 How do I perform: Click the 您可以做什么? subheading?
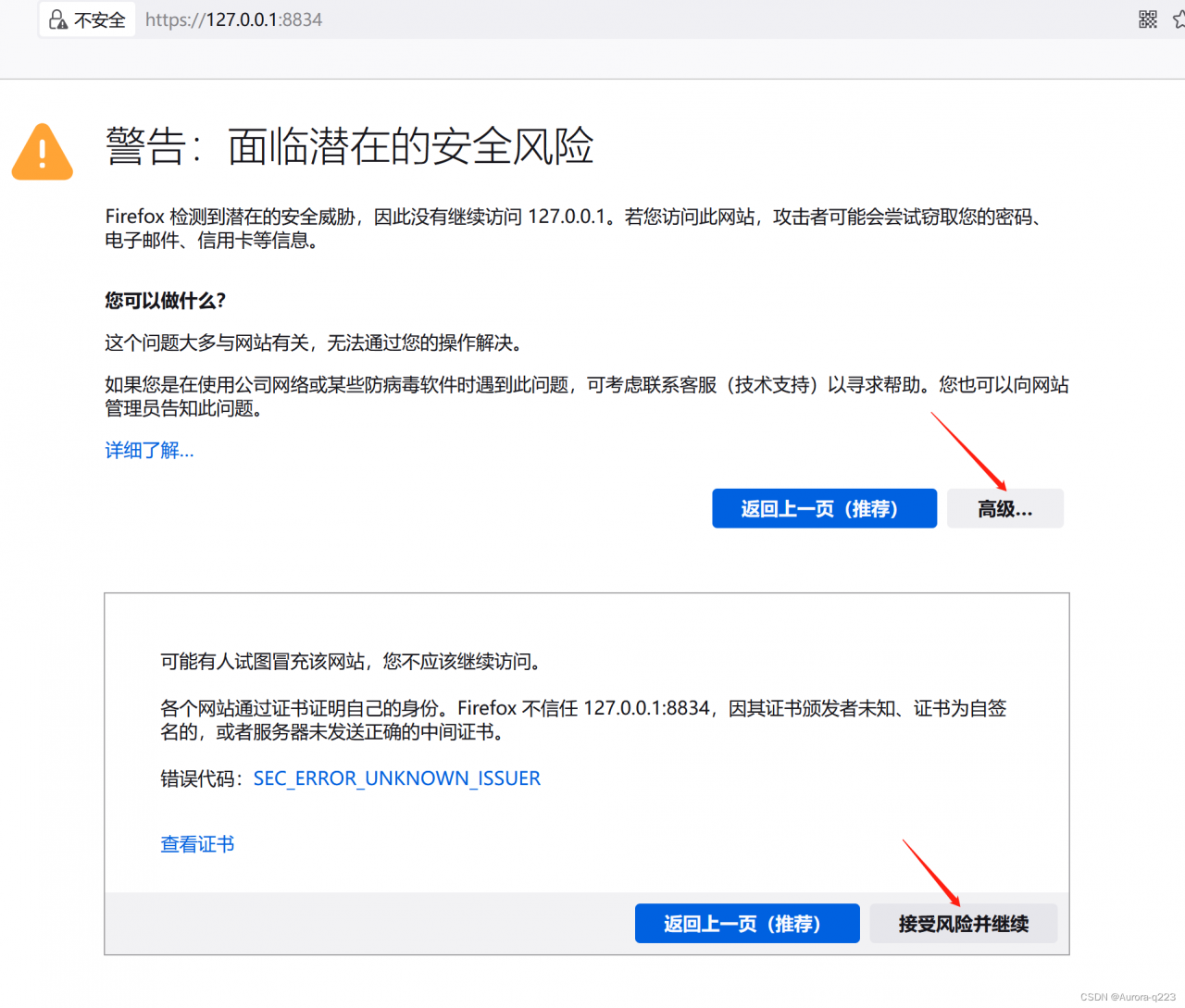click(165, 300)
